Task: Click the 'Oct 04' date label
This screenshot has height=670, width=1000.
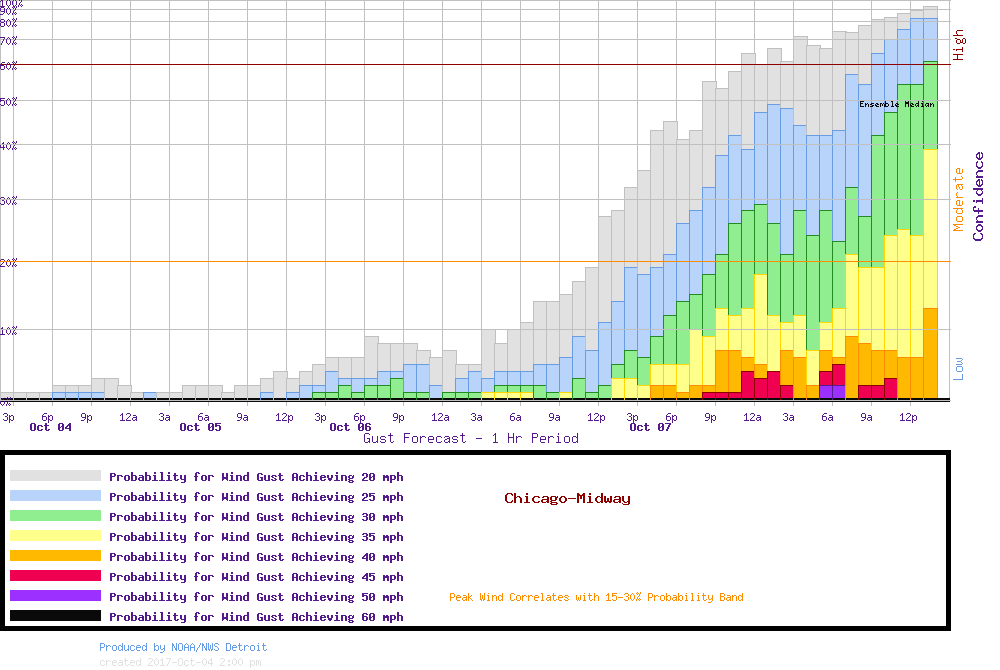Action: 50,427
